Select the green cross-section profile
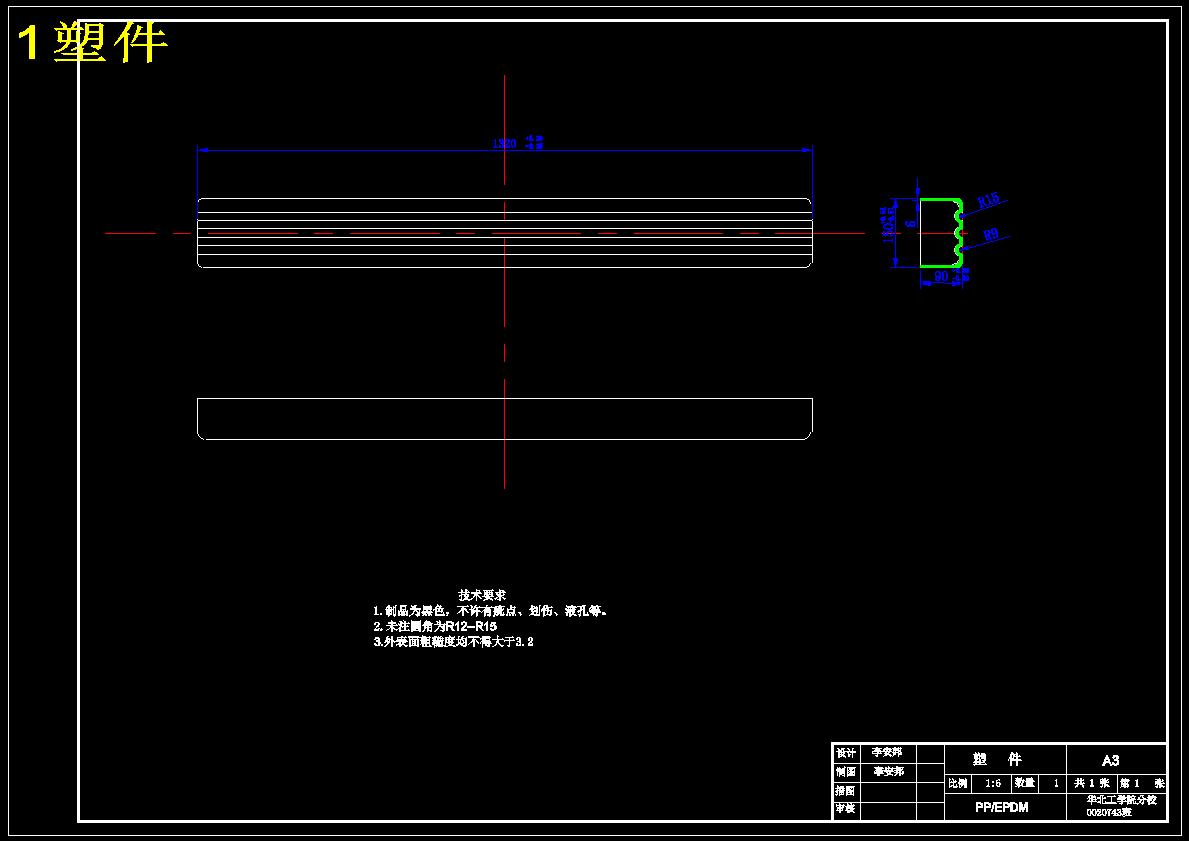 (x=942, y=233)
